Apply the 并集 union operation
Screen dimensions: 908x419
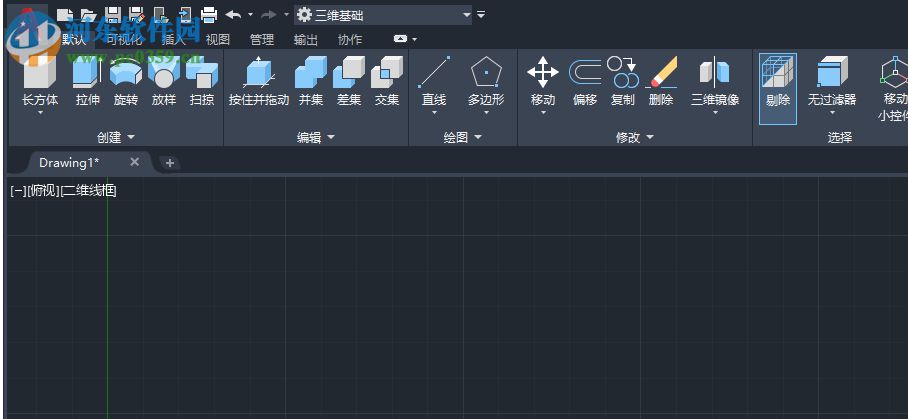(311, 82)
